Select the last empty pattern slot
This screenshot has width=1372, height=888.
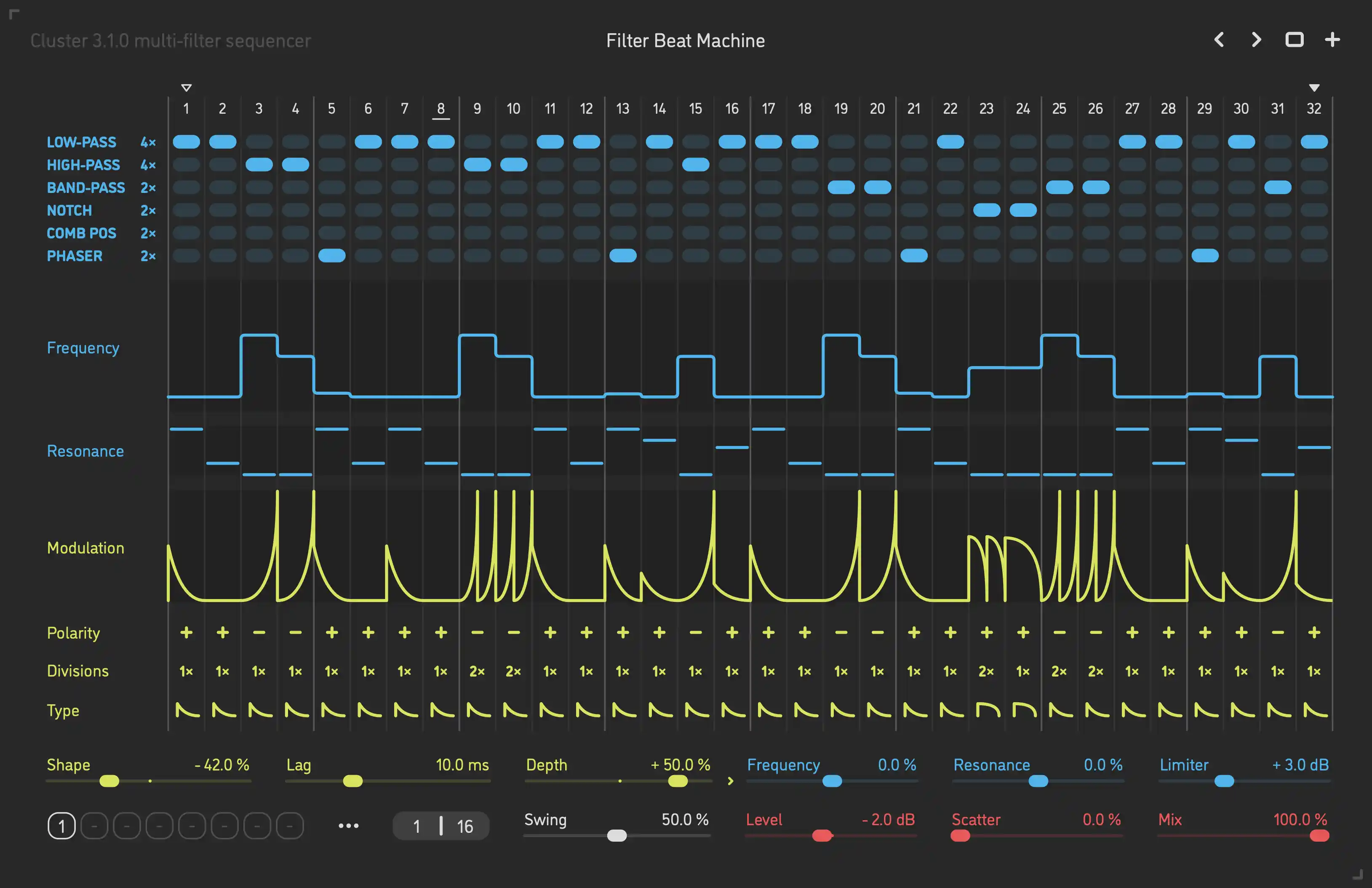(x=290, y=826)
